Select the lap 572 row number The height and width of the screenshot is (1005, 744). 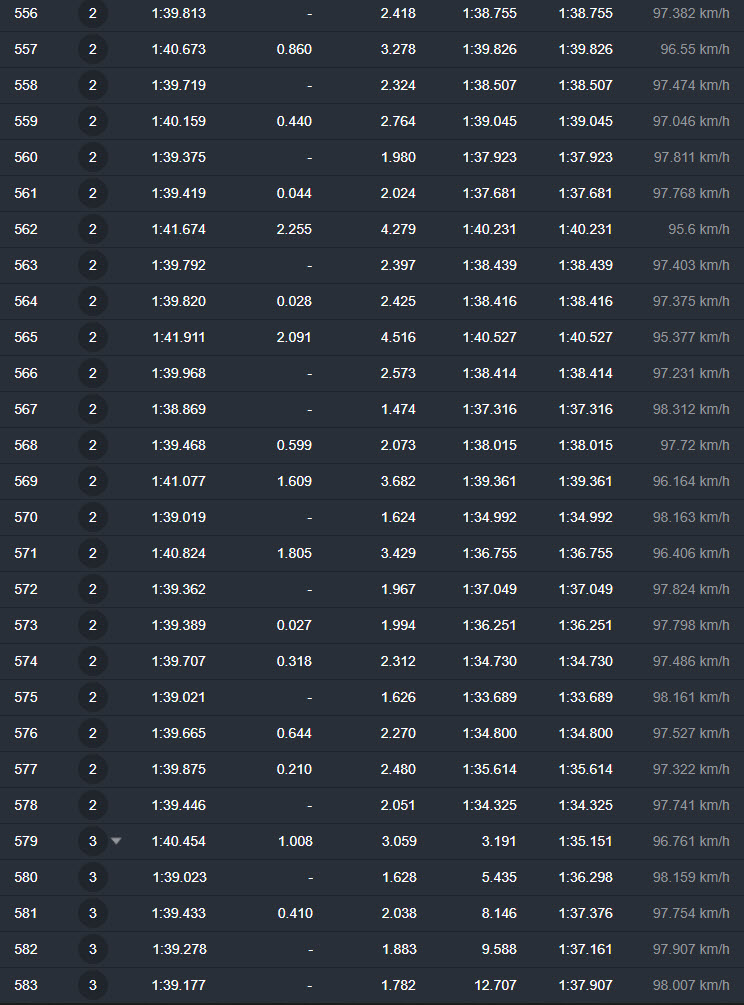(26, 589)
